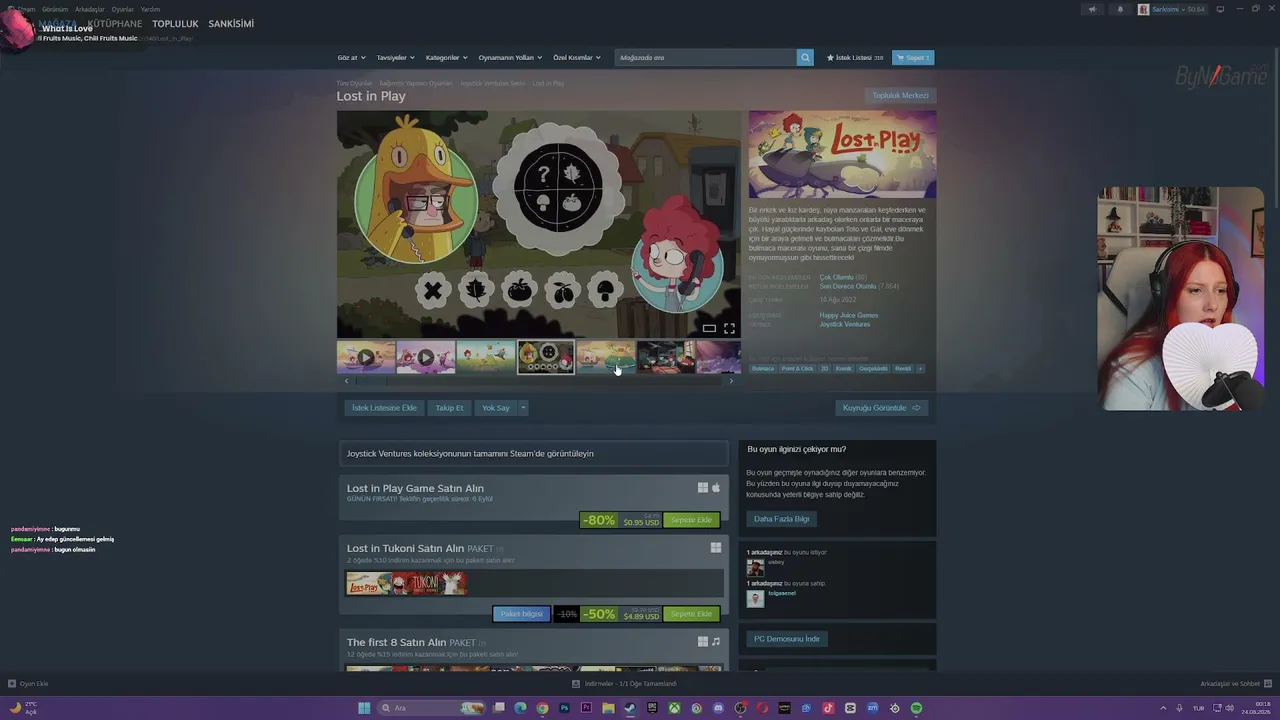Open the Görünüm menu

click(x=55, y=9)
